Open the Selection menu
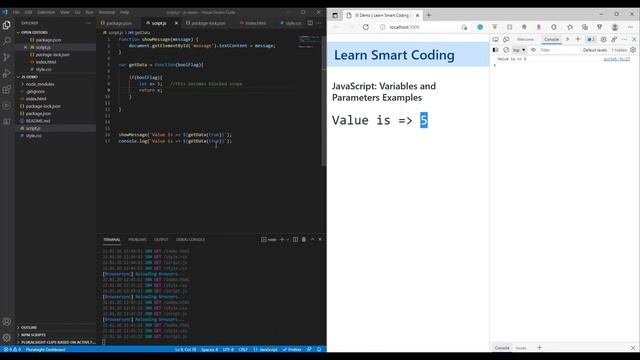 46,12
